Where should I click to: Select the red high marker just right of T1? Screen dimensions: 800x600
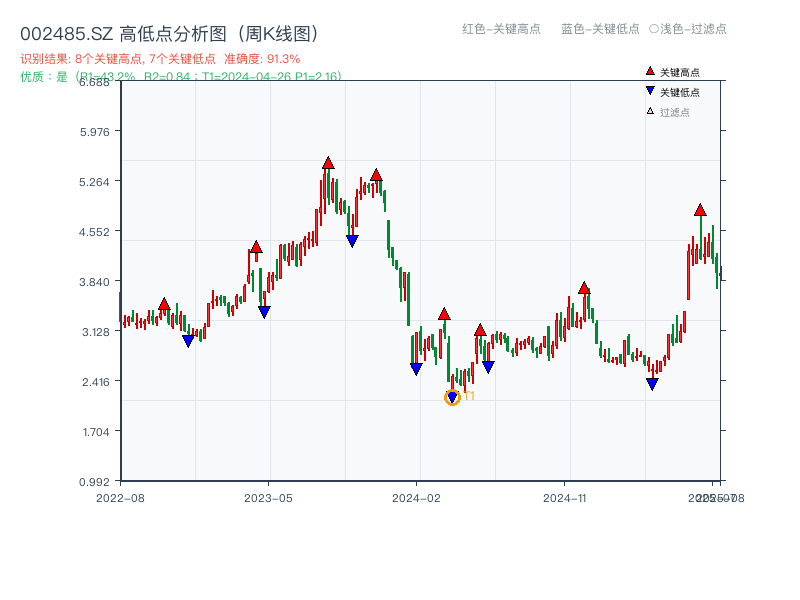click(x=480, y=330)
